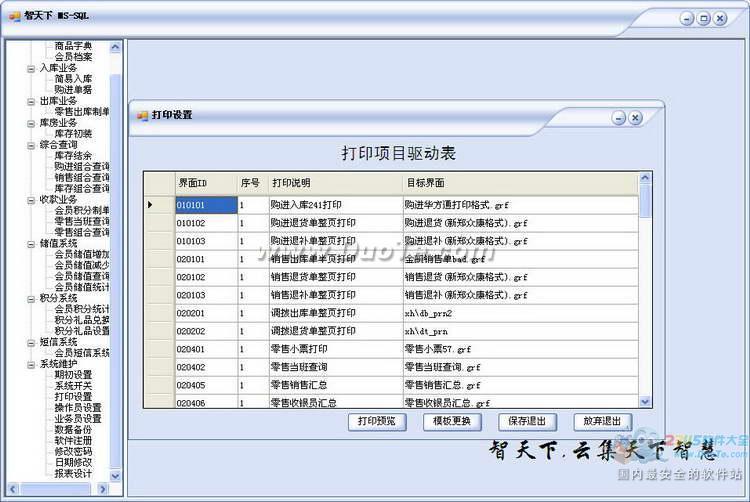This screenshot has height=502, width=750.
Task: Collapse the 入库业务 tree node
Action: (31, 68)
